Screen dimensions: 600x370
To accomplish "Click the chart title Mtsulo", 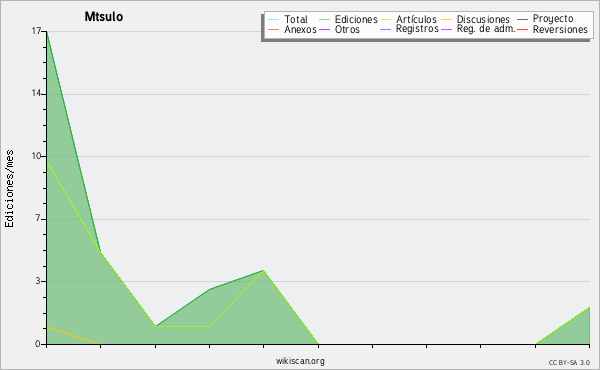I will click(104, 16).
